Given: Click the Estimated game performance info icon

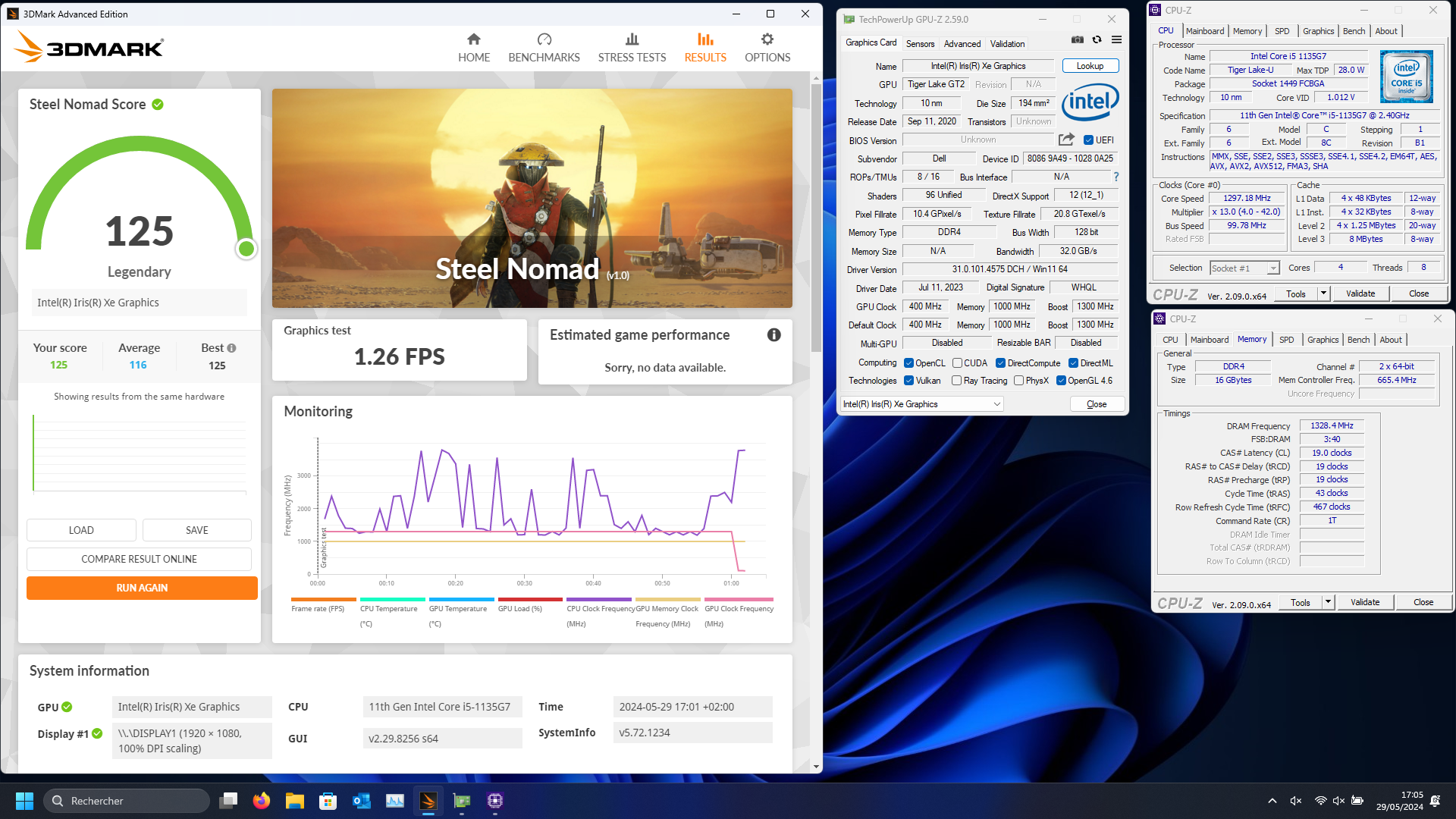Looking at the screenshot, I should 773,334.
